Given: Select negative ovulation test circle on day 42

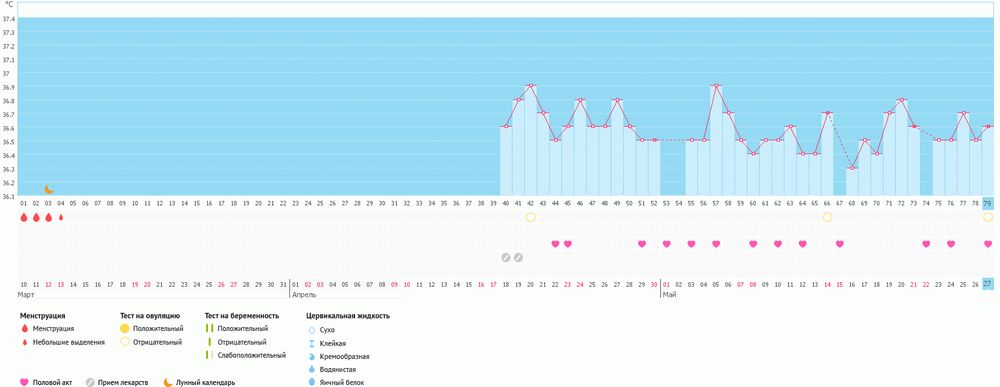Looking at the screenshot, I should tap(531, 217).
